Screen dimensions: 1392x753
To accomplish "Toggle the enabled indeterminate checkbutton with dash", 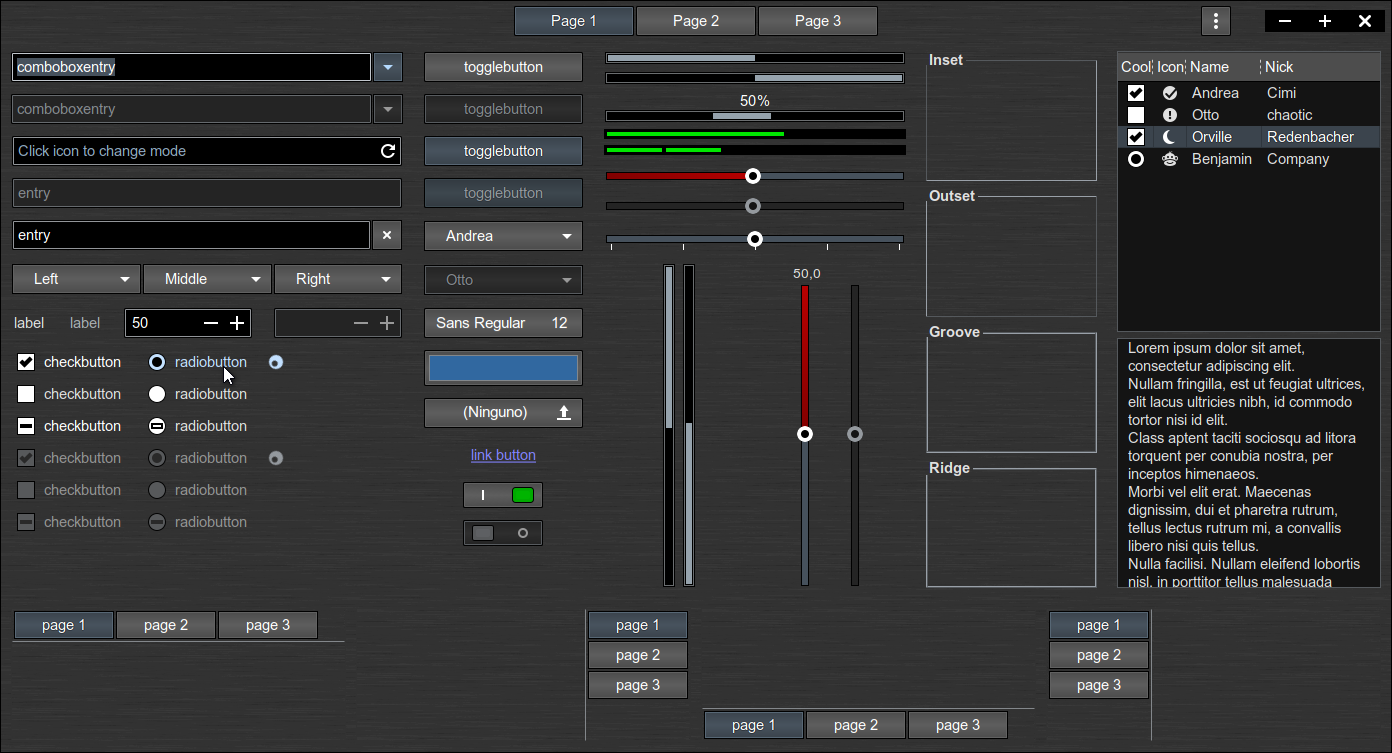I will coord(27,426).
